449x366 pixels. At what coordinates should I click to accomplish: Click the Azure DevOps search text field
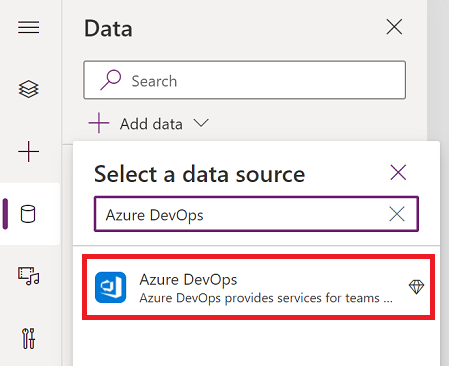pos(256,214)
